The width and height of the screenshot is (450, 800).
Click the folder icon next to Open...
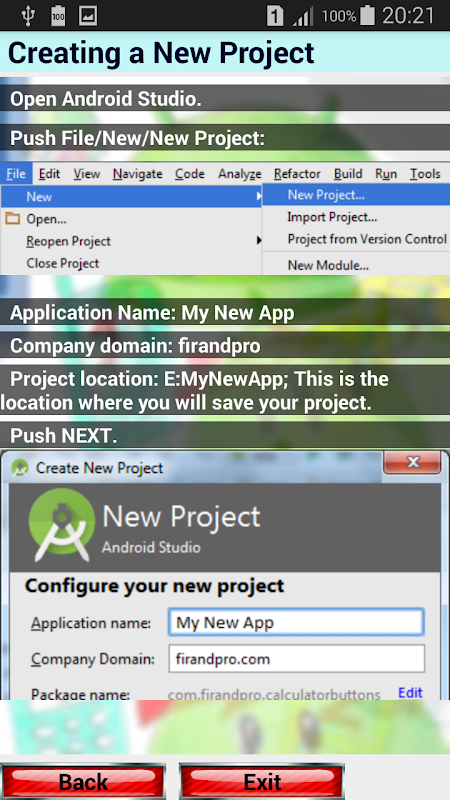tap(12, 219)
